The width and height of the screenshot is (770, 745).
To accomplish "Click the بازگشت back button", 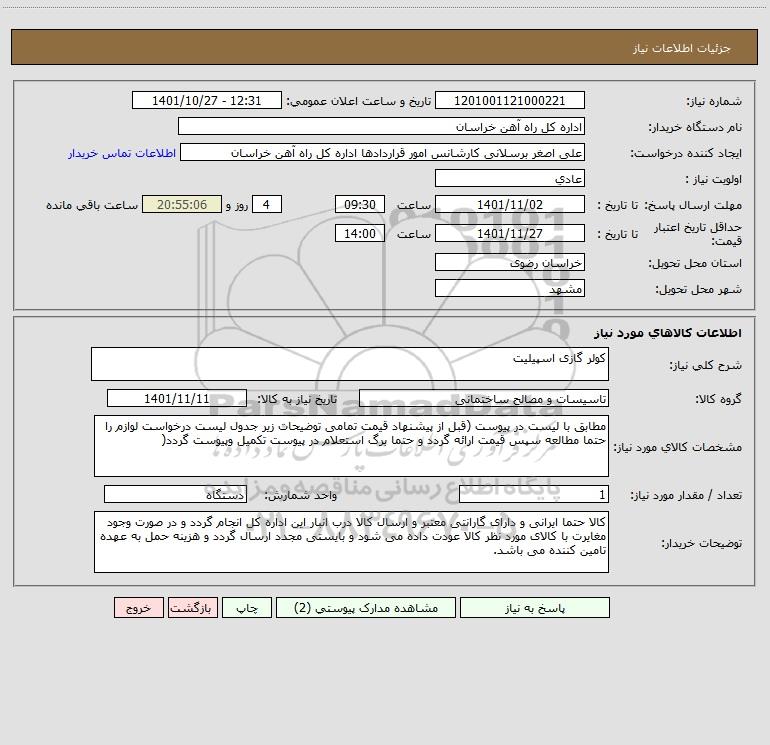I will 192,607.
